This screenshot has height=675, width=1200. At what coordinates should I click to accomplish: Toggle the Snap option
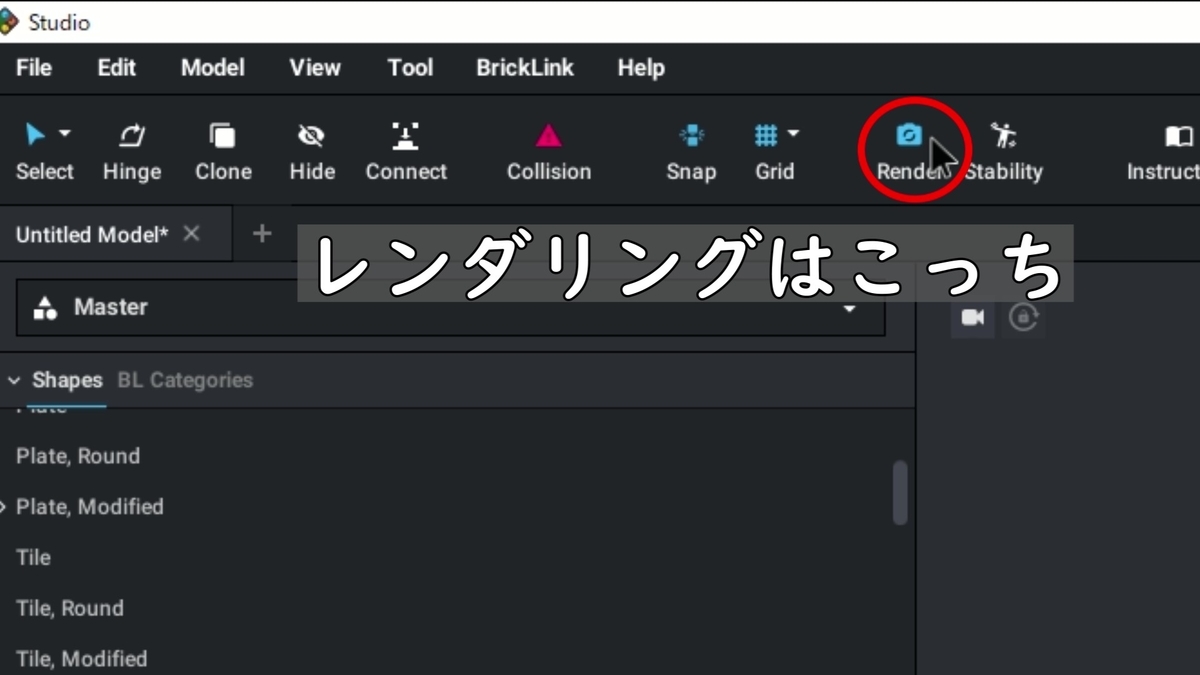(x=691, y=152)
